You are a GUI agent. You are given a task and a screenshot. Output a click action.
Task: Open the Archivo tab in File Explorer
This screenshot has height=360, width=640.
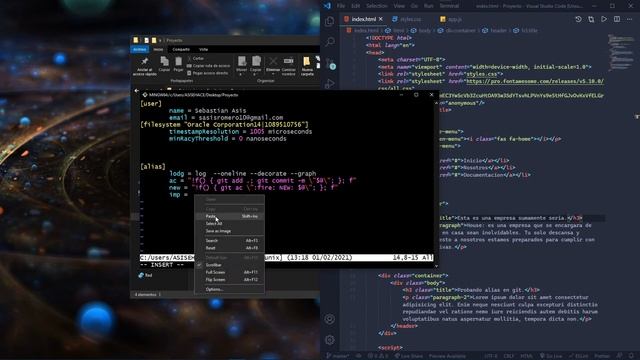(x=140, y=49)
